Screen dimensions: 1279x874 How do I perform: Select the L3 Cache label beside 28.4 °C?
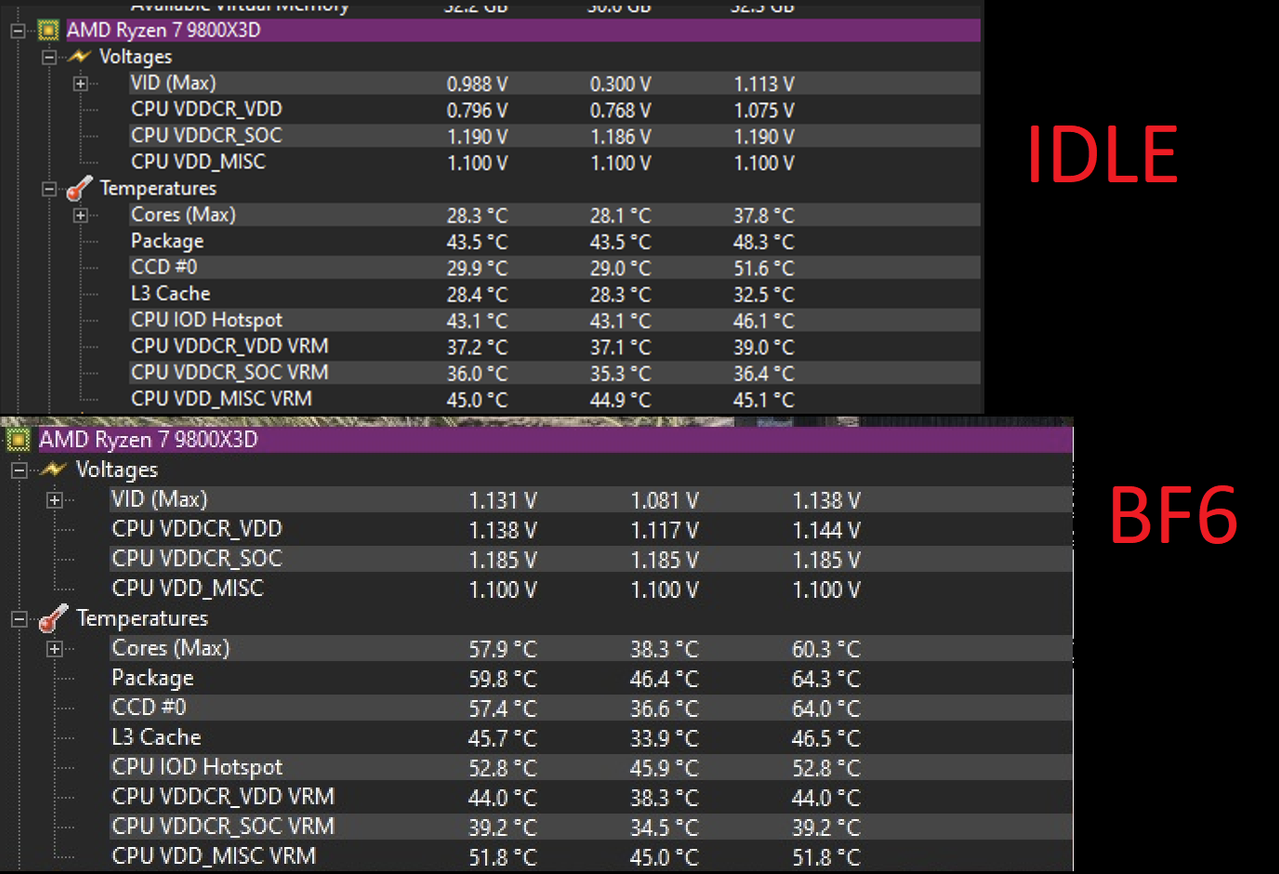click(x=170, y=293)
